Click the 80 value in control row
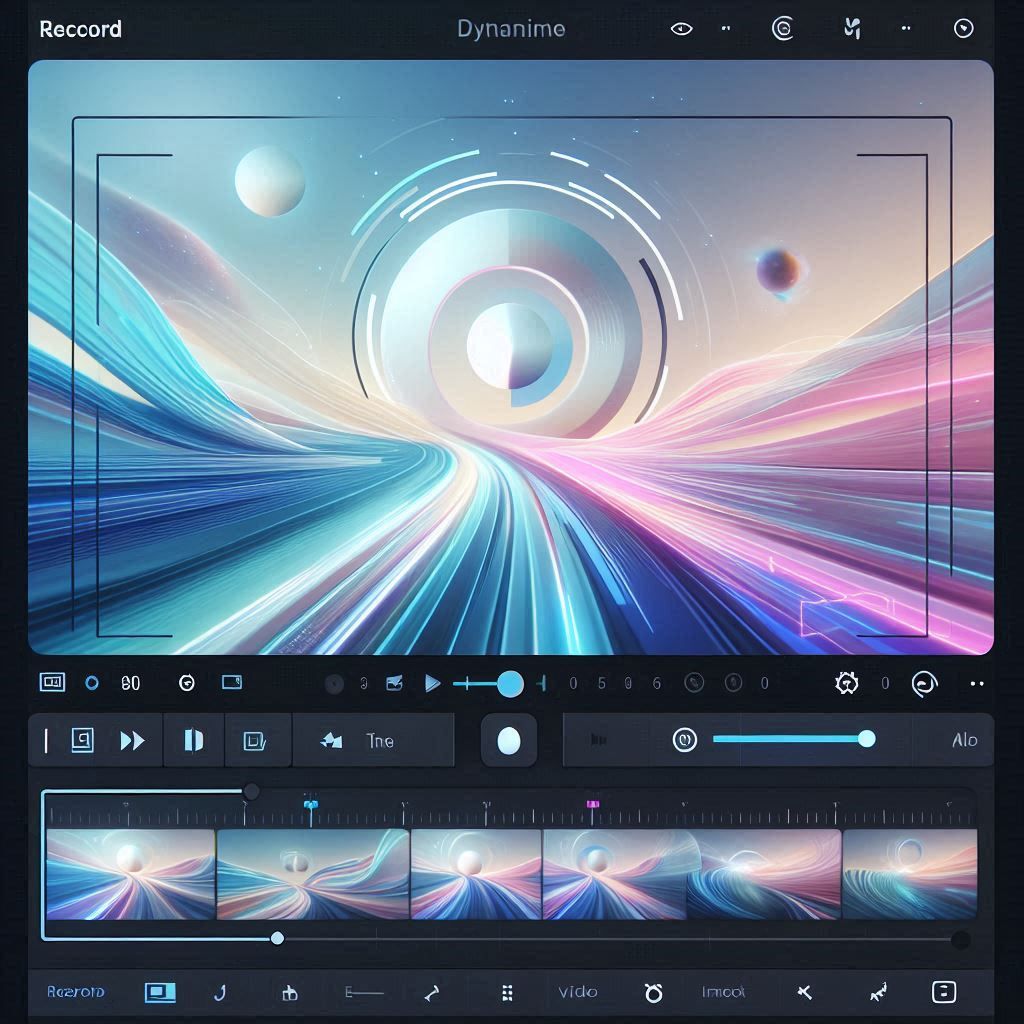 pos(131,683)
